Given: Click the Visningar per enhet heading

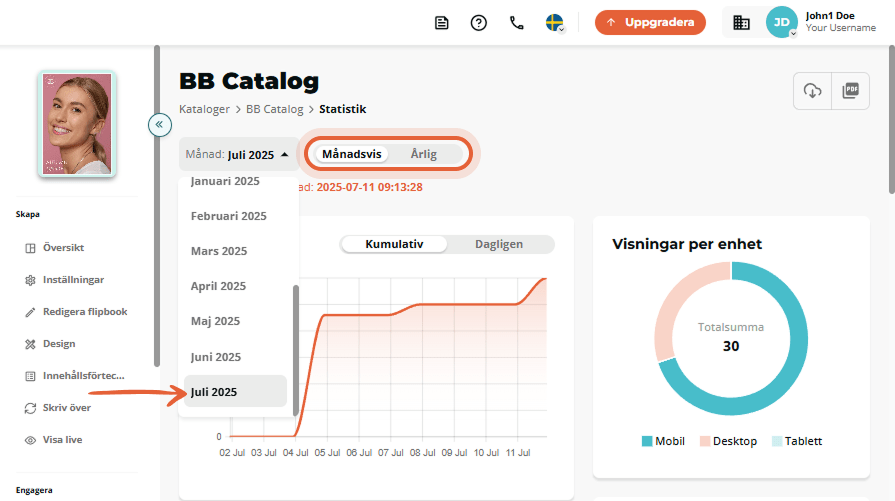Looking at the screenshot, I should click(687, 244).
